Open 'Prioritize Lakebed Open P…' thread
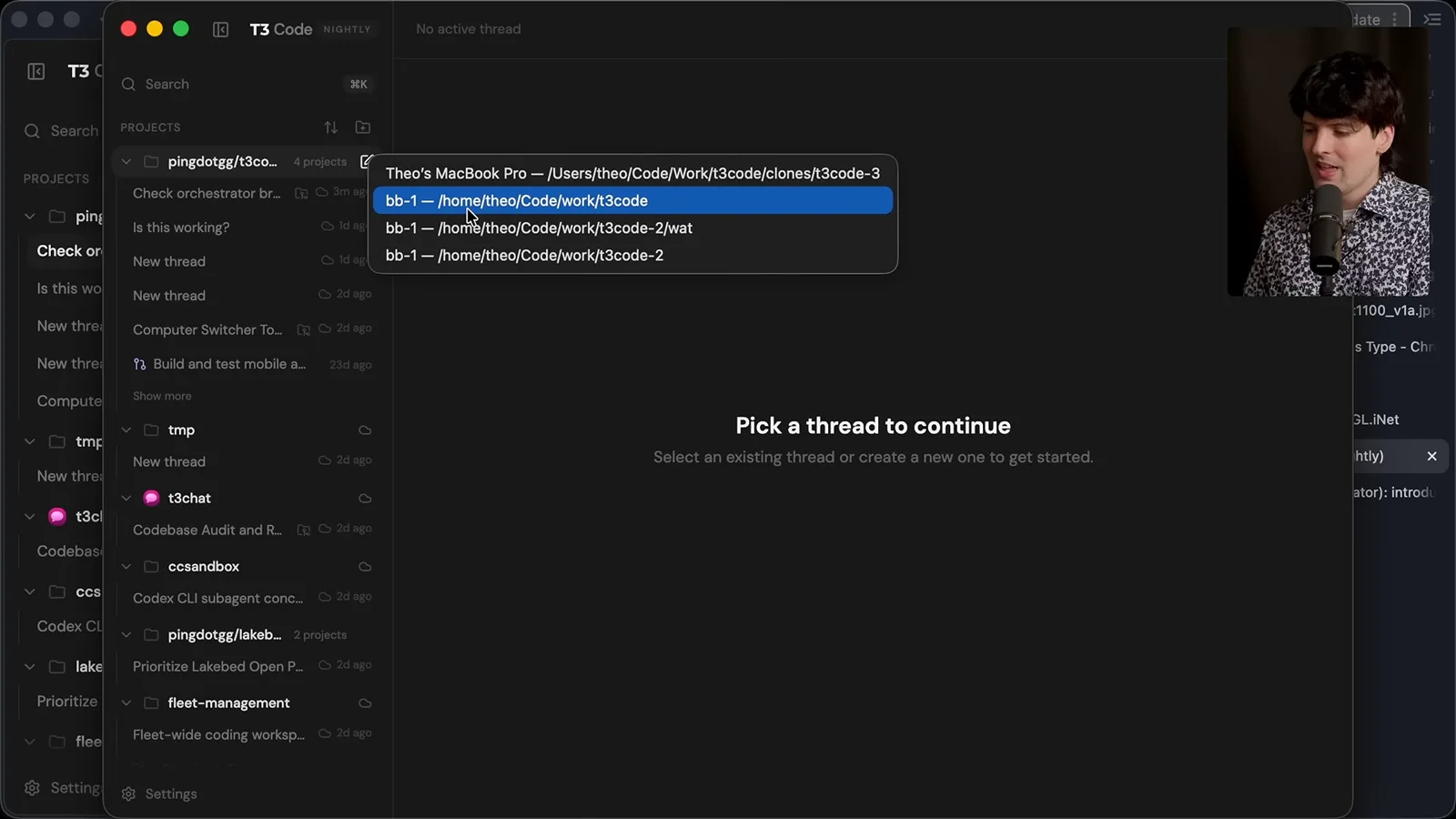 click(218, 666)
